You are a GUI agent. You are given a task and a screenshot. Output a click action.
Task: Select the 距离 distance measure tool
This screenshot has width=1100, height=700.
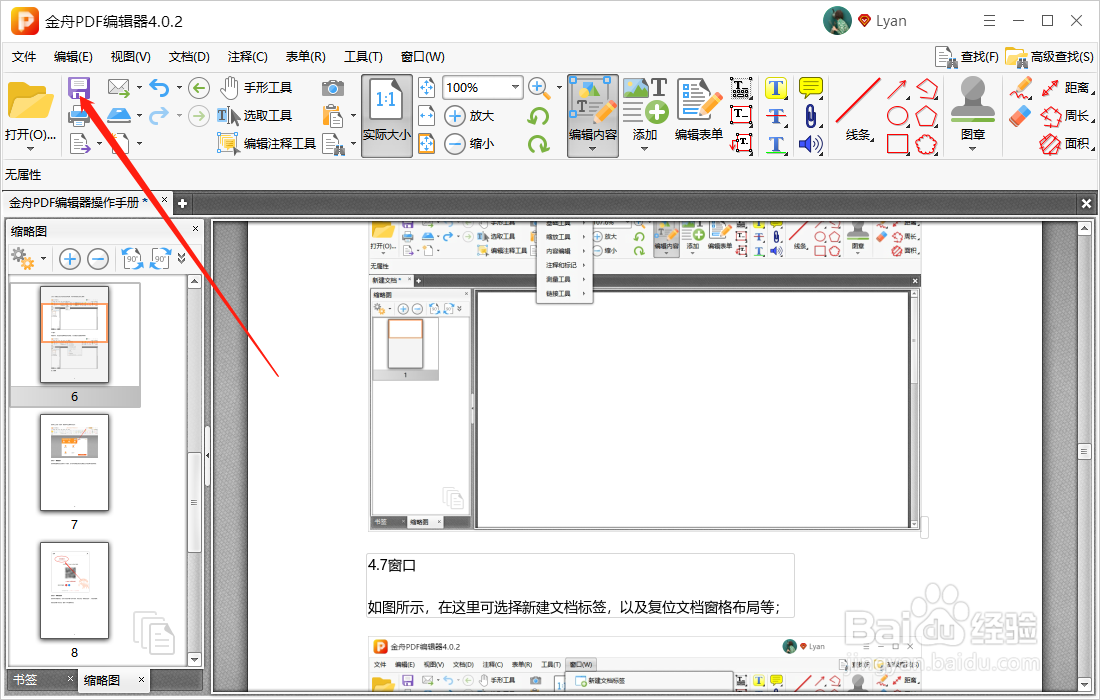[x=1066, y=88]
